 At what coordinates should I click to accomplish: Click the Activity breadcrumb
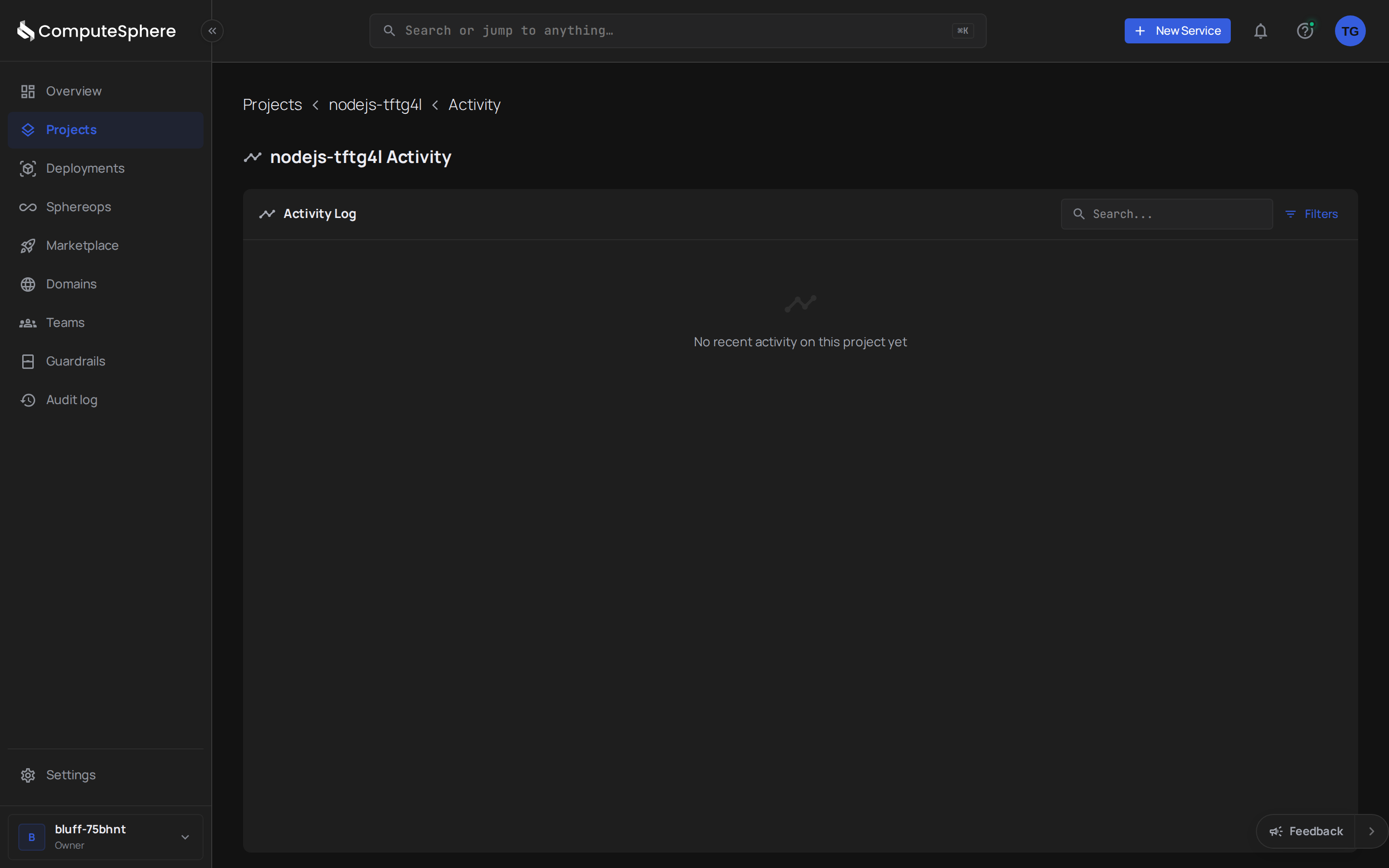click(474, 105)
